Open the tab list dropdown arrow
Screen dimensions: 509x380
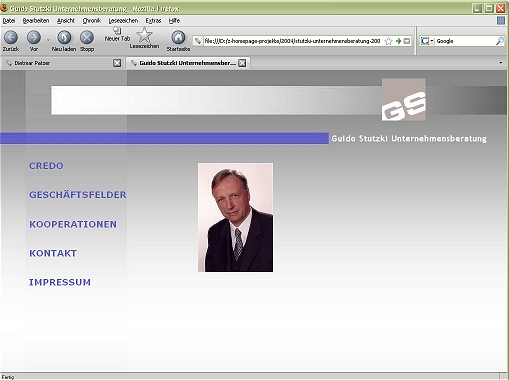pos(501,63)
